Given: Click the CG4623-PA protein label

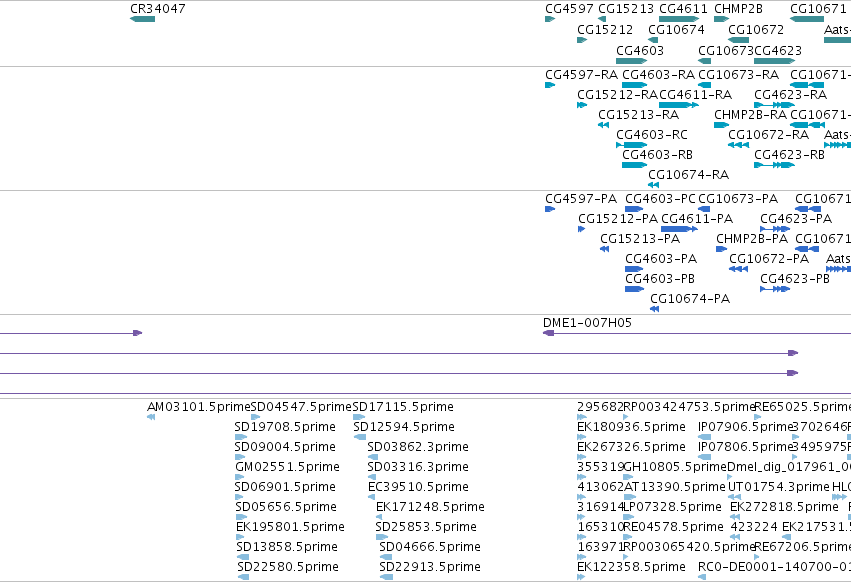Looking at the screenshot, I should point(796,219).
